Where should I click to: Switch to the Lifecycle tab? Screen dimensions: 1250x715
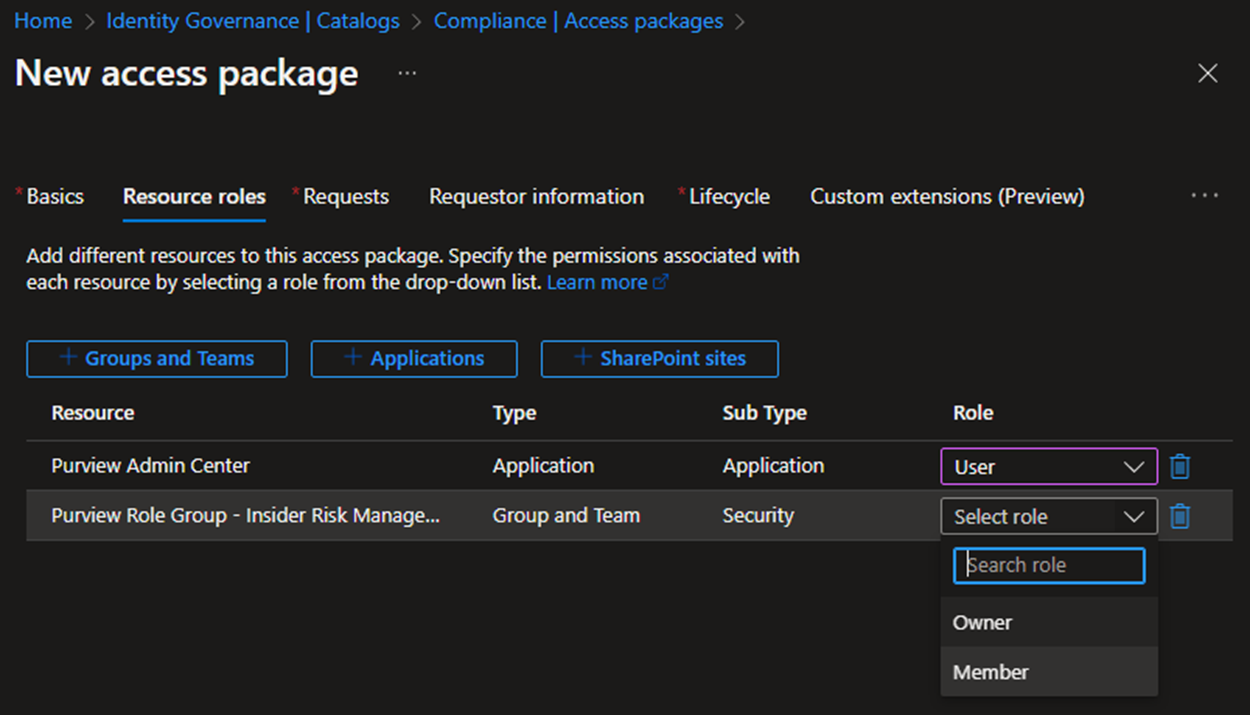(729, 196)
